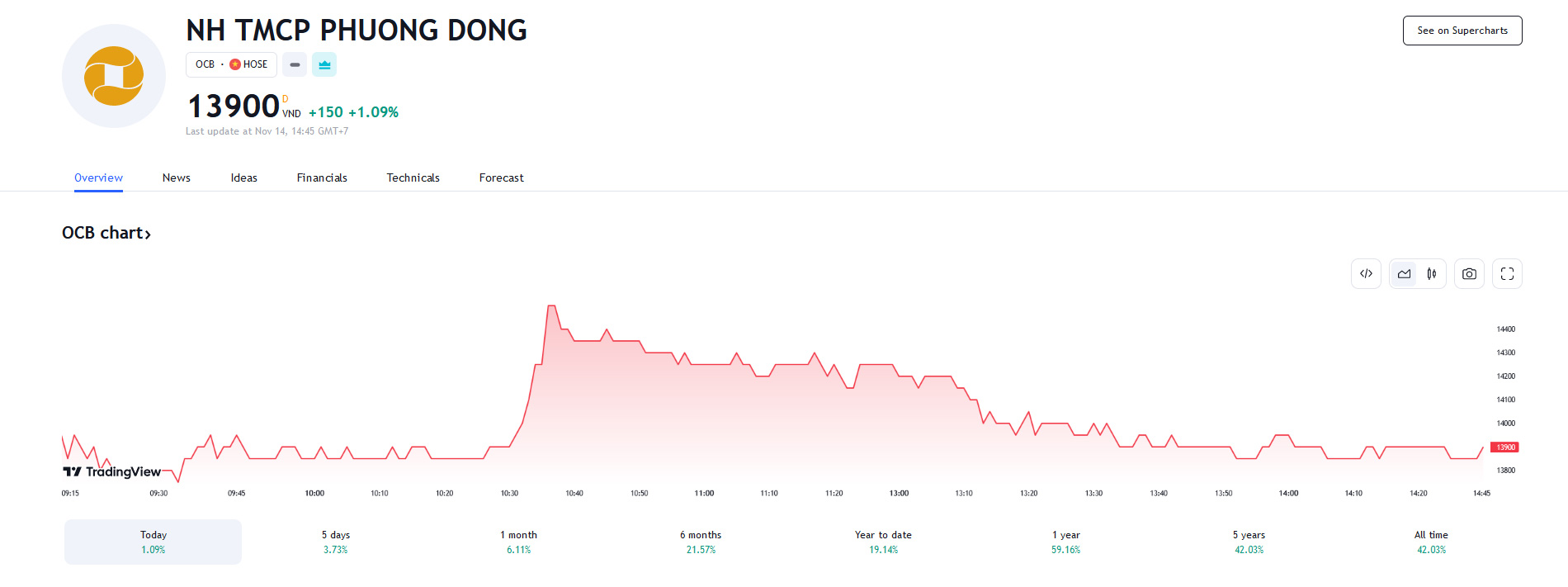This screenshot has width=1568, height=587.
Task: Click the OCB HOSE exchange badge
Action: (x=231, y=64)
